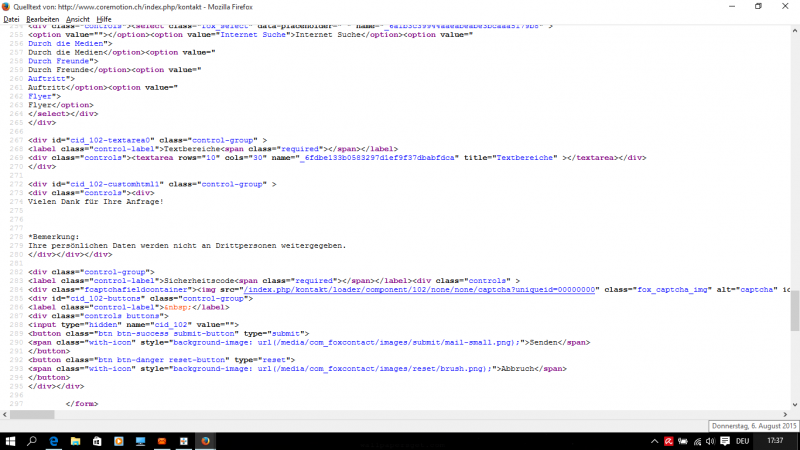Click the '*Bemerkung:' source line
Screen dimensions: 800x450
point(54,237)
